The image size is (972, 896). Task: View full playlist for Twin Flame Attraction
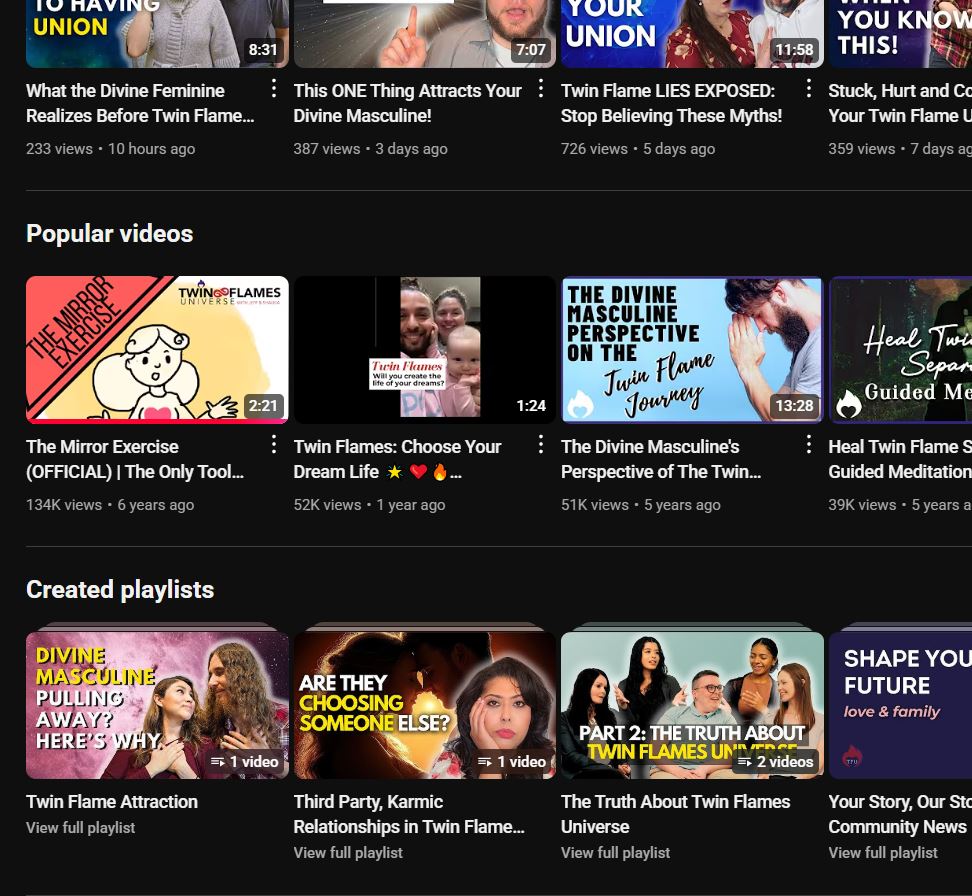pyautogui.click(x=80, y=828)
